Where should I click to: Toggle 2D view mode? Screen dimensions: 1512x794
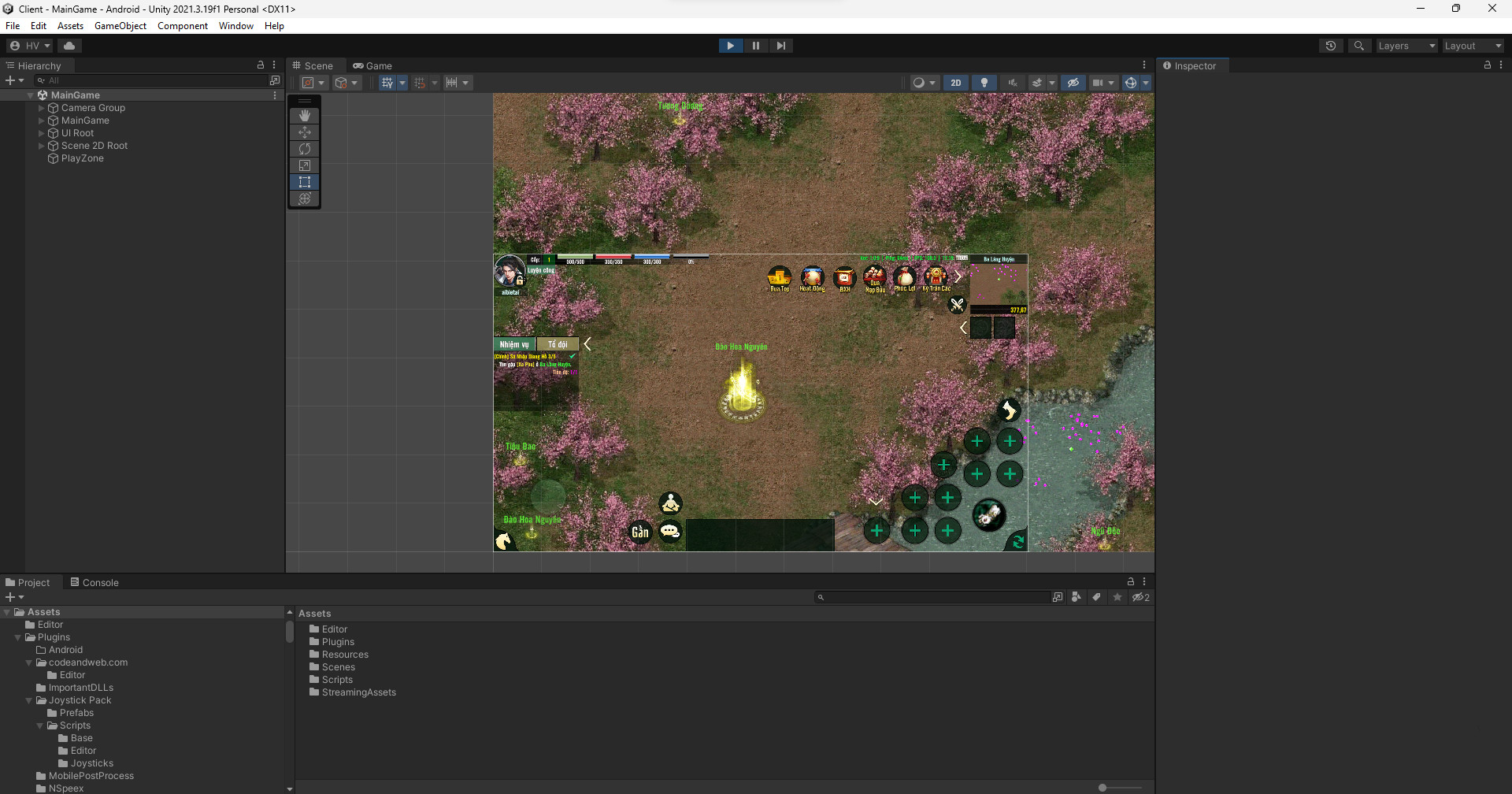(955, 83)
